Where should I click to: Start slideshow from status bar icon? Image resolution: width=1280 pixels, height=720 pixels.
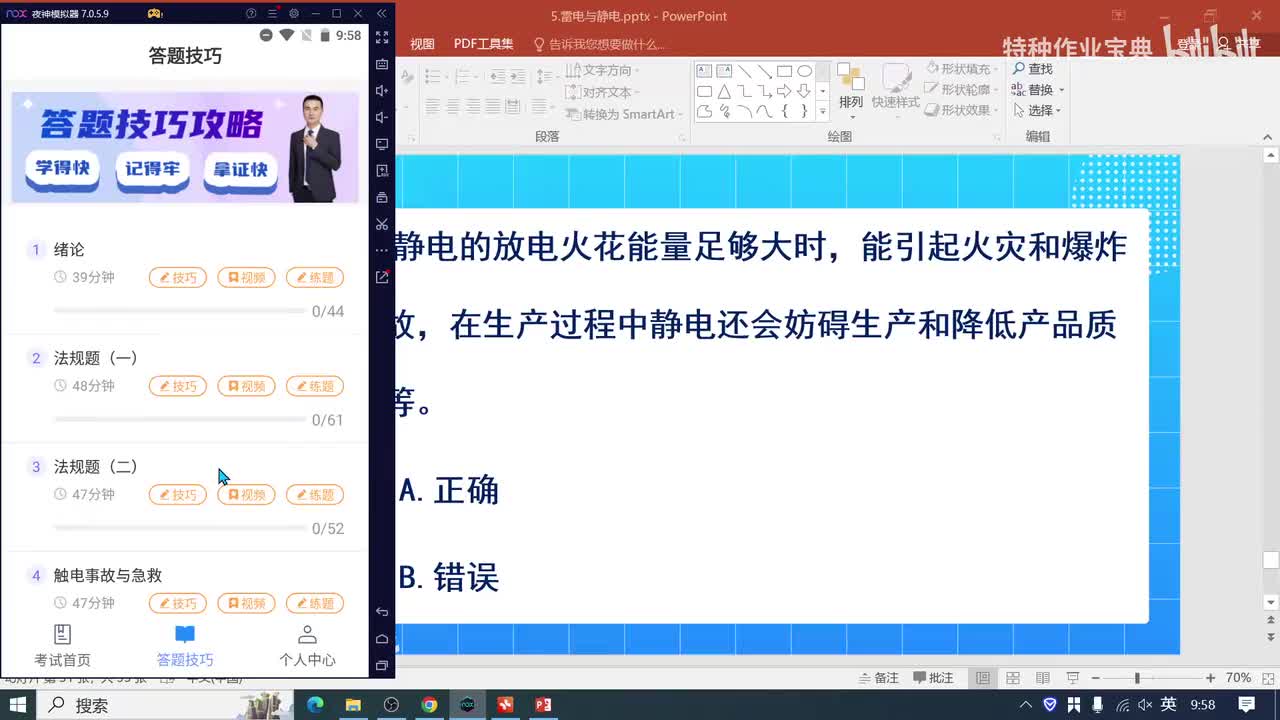pos(1073,678)
